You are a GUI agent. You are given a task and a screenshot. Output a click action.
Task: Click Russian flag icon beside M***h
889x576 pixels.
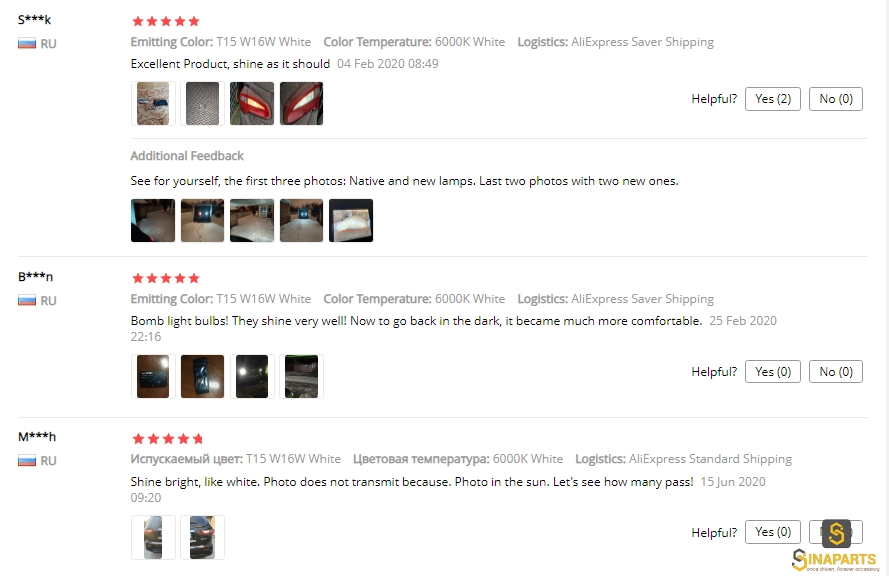tap(27, 461)
